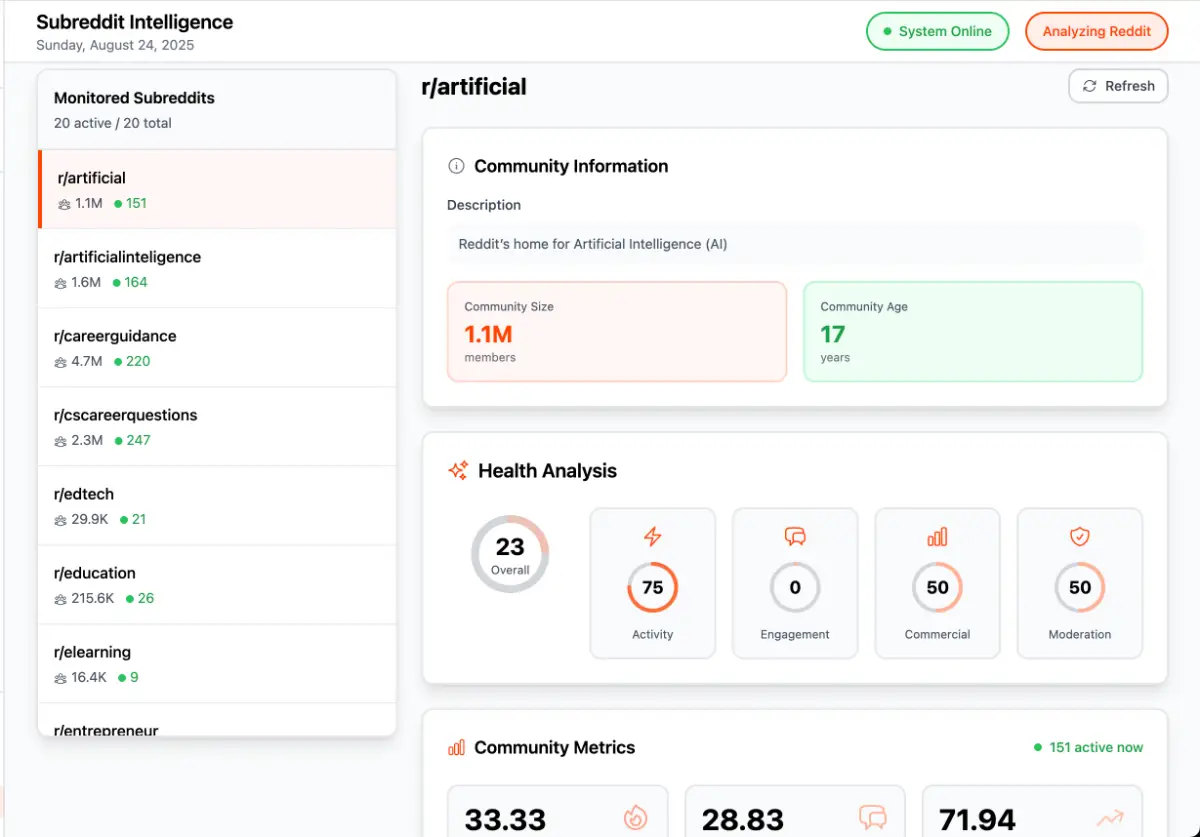This screenshot has width=1200, height=837.
Task: Click the bar chart icon beside Community Metrics
Action: coord(456,747)
